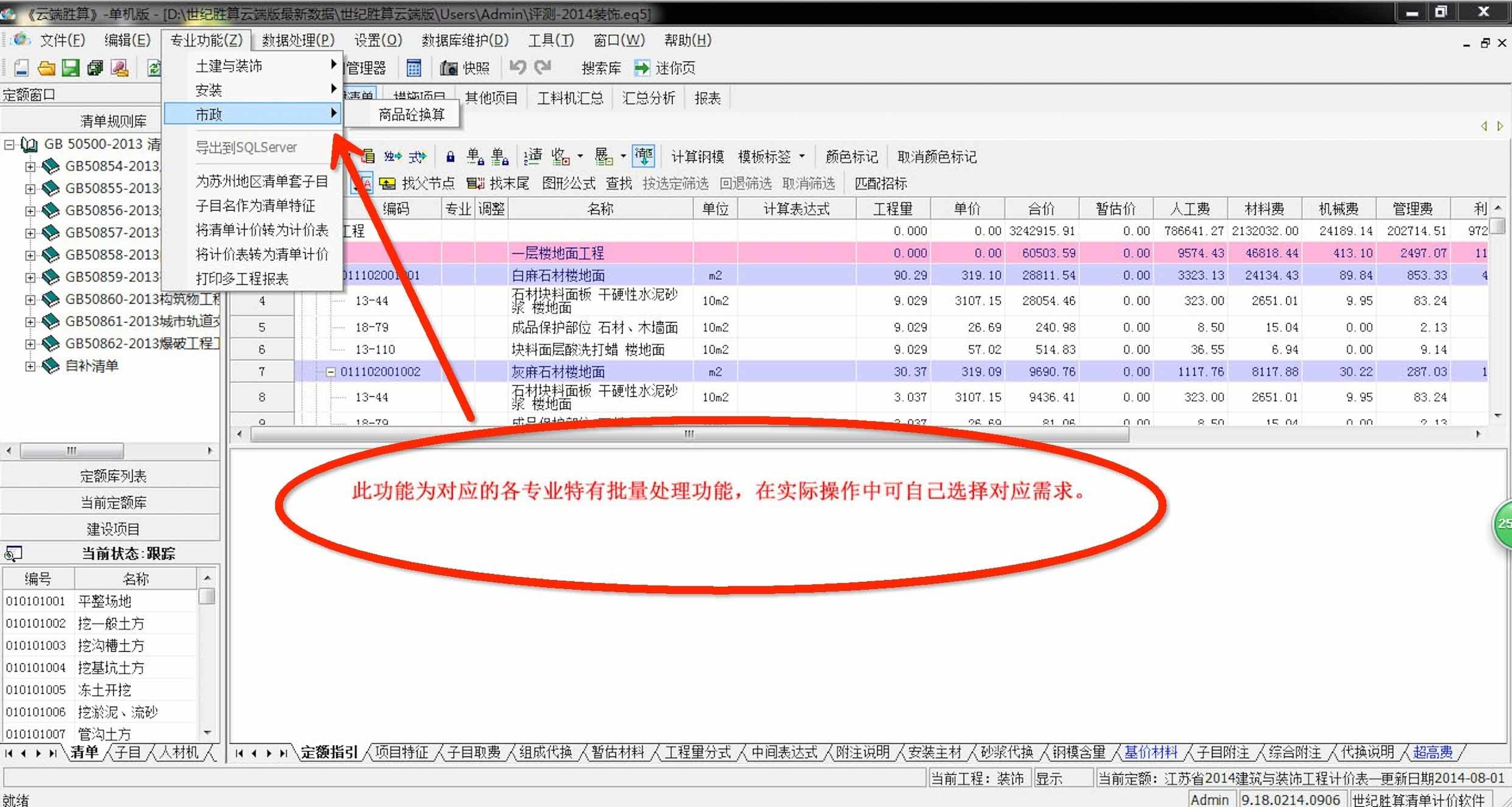Click the Save All stacked disks icon
This screenshot has width=1512, height=807.
pyautogui.click(x=95, y=68)
